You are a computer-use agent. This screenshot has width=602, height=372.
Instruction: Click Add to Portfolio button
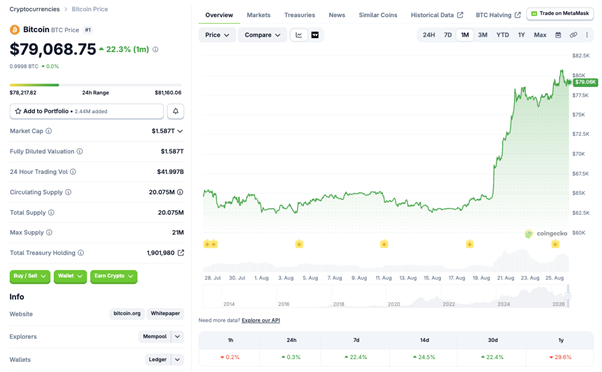tap(86, 111)
